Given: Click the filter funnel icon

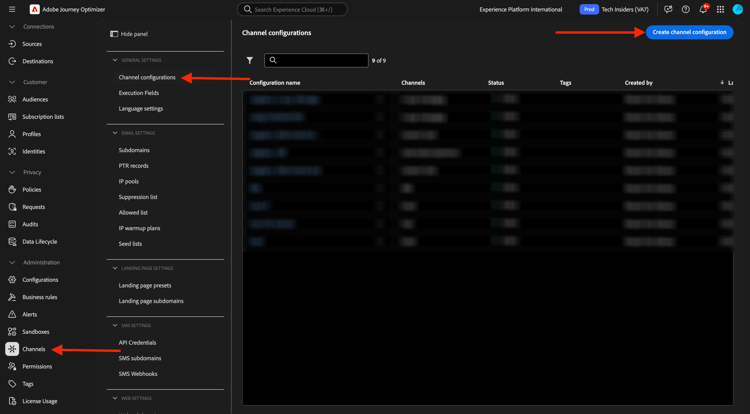Looking at the screenshot, I should [250, 60].
